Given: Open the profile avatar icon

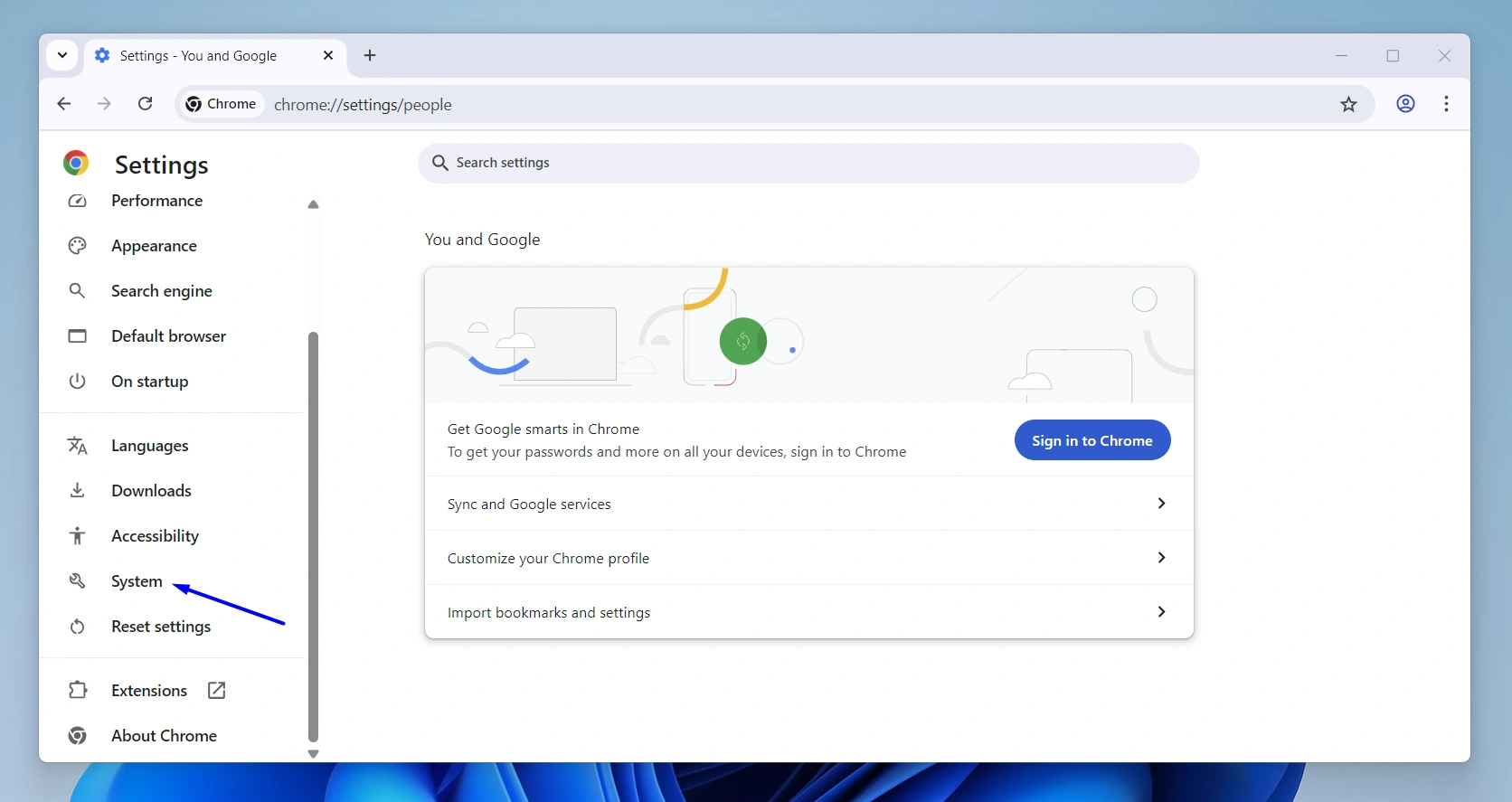Looking at the screenshot, I should tap(1405, 104).
